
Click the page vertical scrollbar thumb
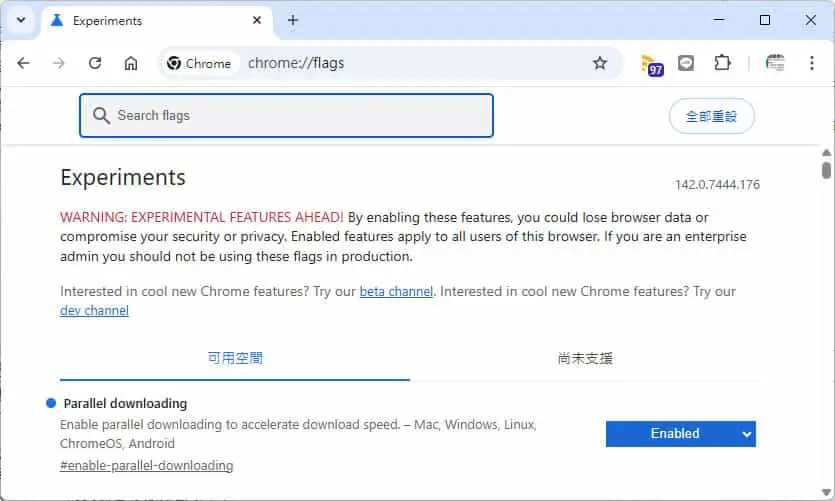(826, 170)
